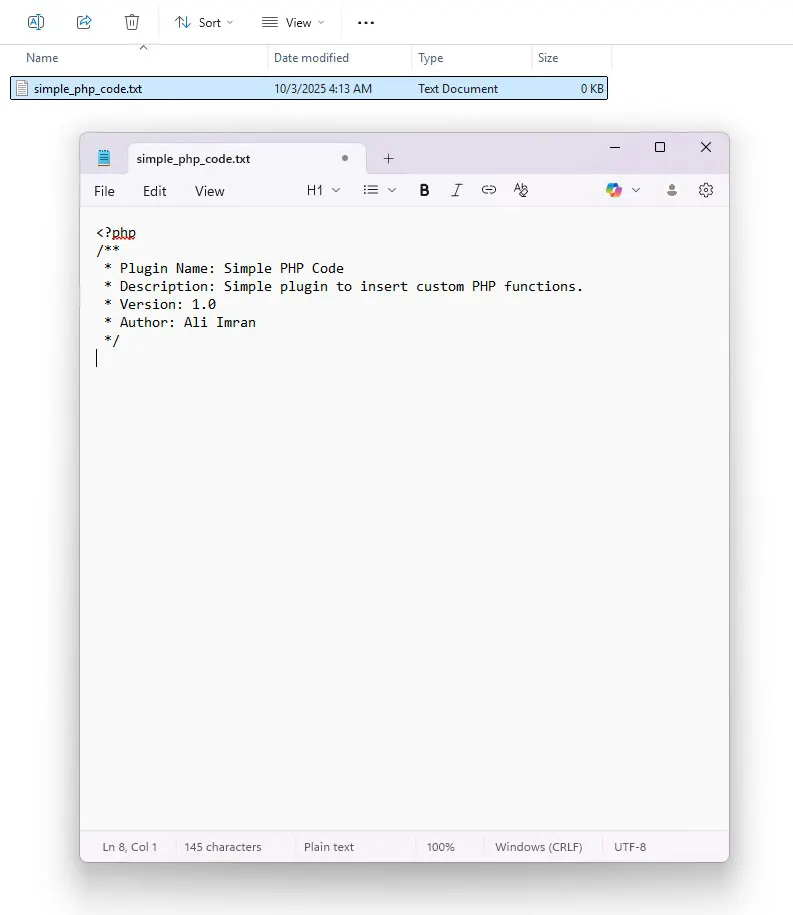
Task: Expand the Sort dropdown in Explorer
Action: coord(204,22)
